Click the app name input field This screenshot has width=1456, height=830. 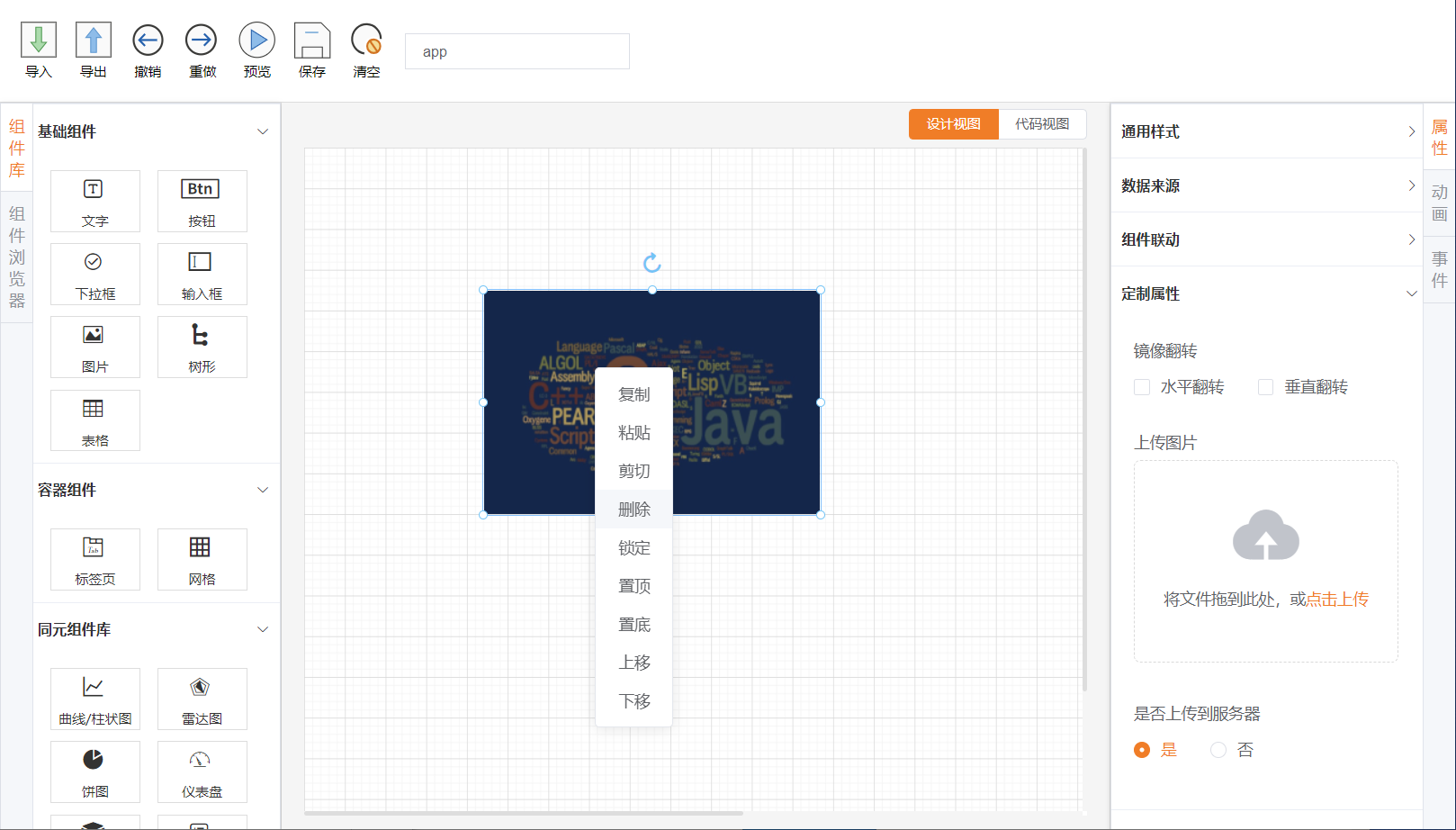pyautogui.click(x=517, y=51)
